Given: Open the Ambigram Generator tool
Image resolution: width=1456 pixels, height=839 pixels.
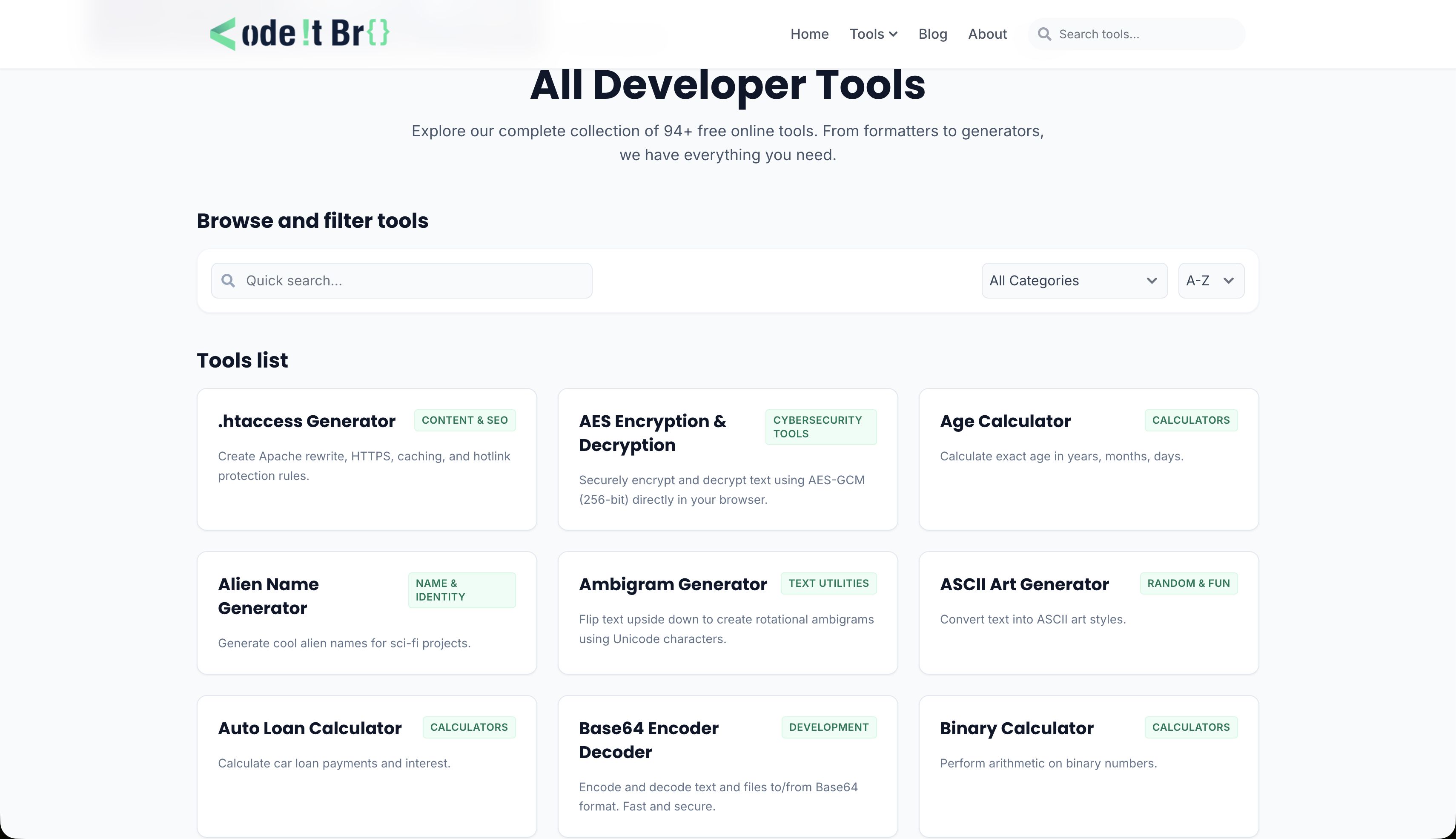Looking at the screenshot, I should tap(673, 584).
